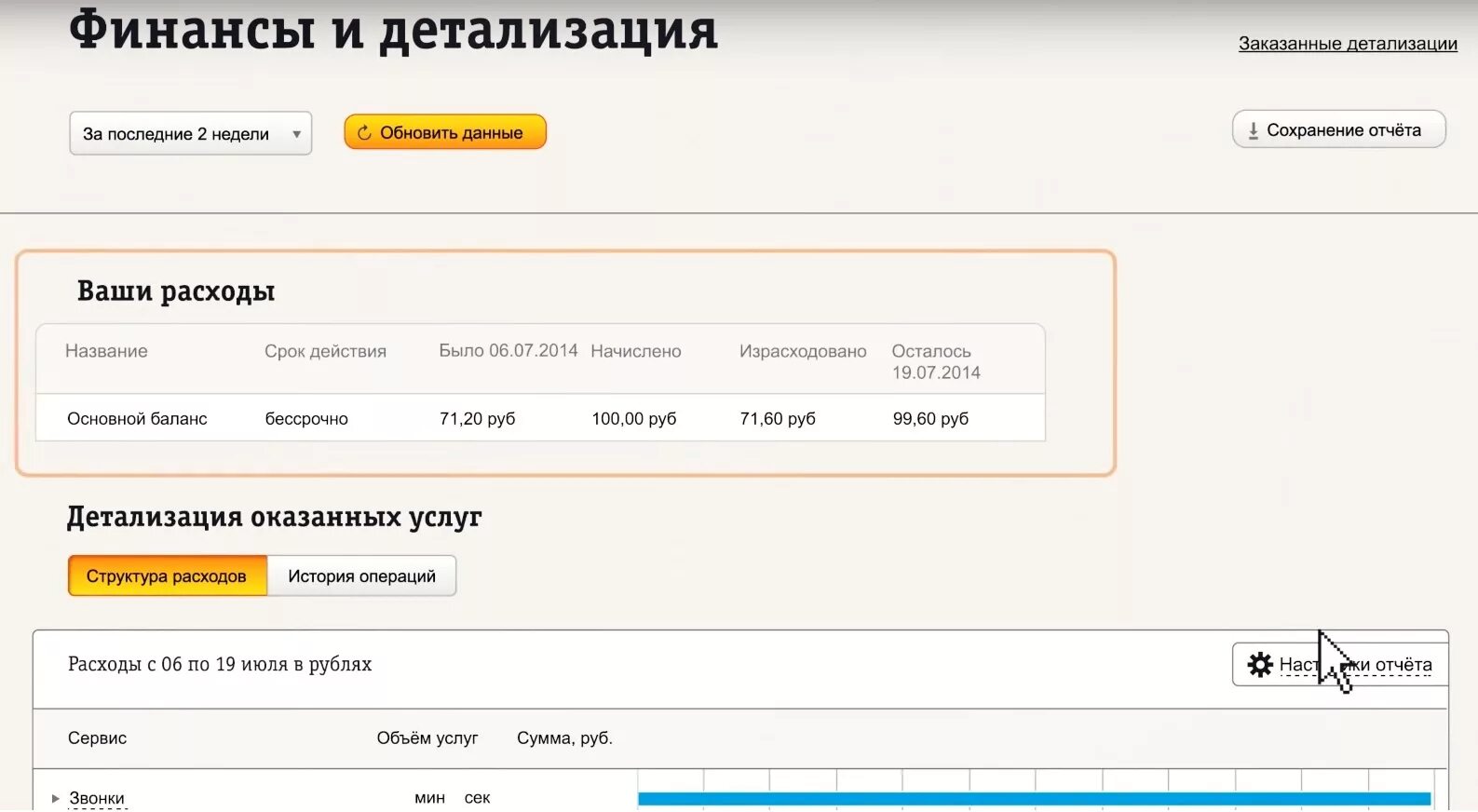Expand the 'Звонки' row with its triangle
The height and width of the screenshot is (812, 1478).
click(56, 798)
